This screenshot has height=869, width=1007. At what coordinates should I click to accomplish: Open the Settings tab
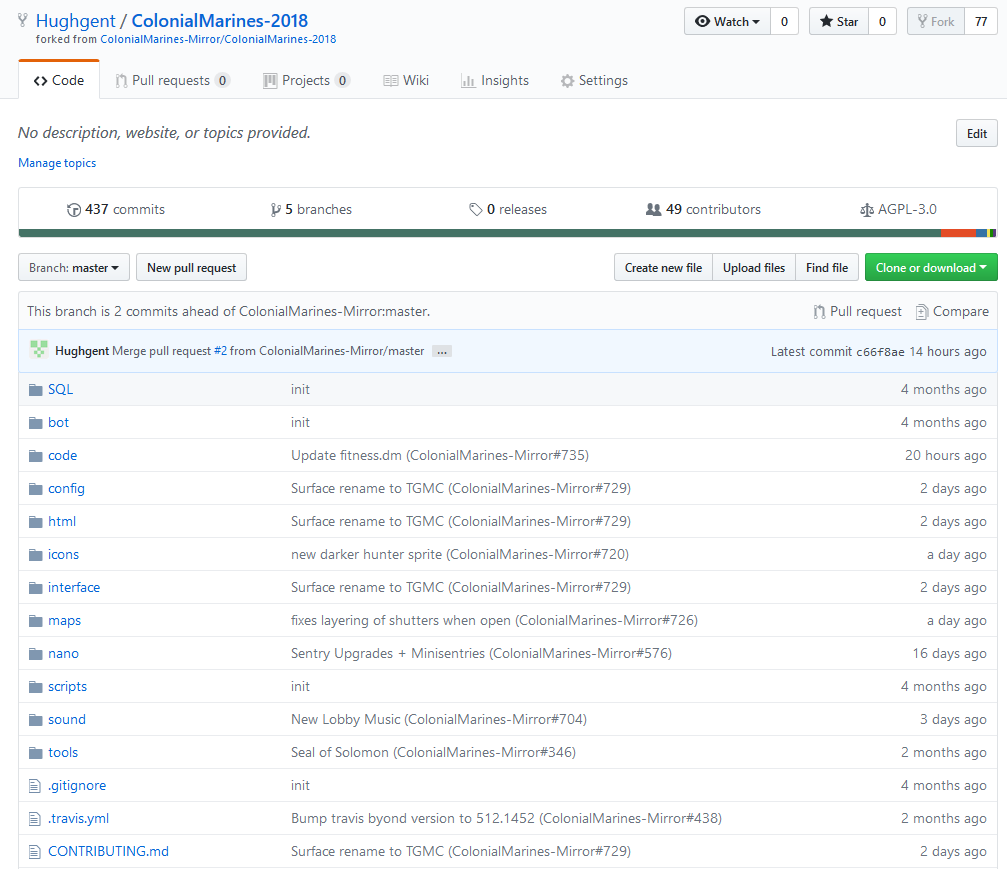pyautogui.click(x=594, y=81)
